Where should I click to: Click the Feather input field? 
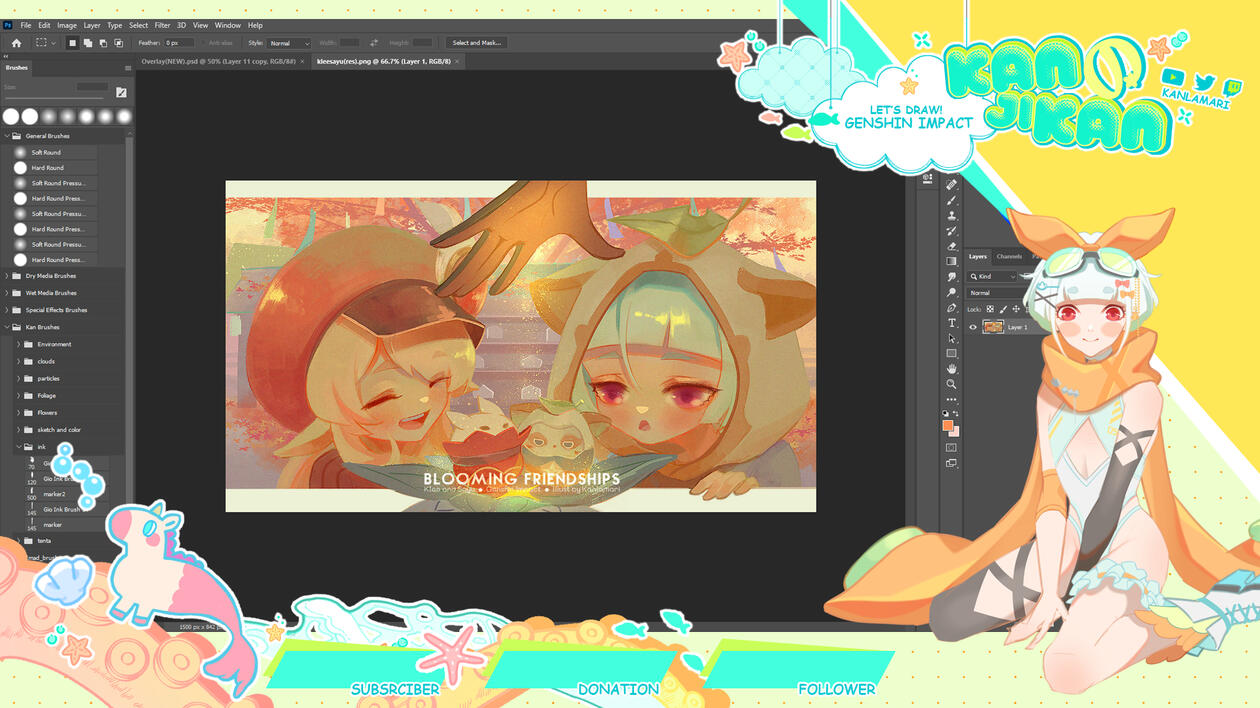[178, 43]
